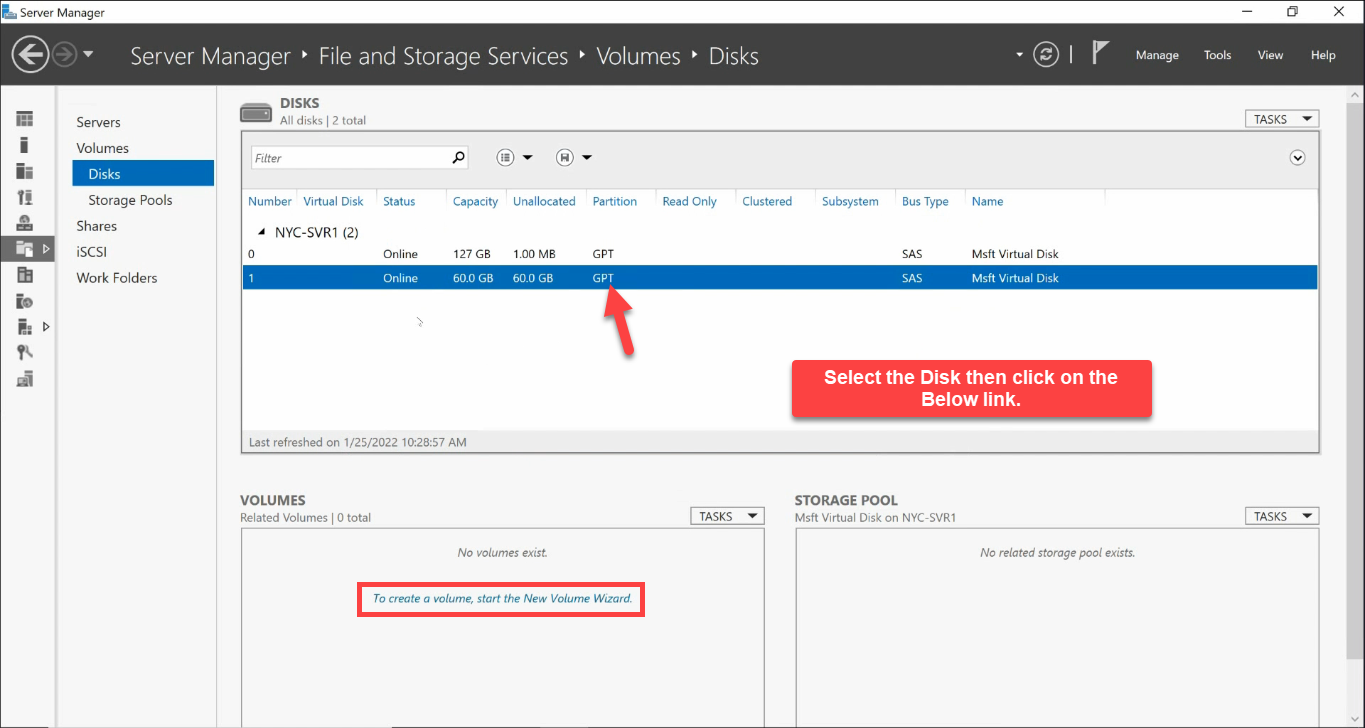This screenshot has height=728, width=1365.
Task: Go forward using the forward arrow button
Action: point(64,54)
